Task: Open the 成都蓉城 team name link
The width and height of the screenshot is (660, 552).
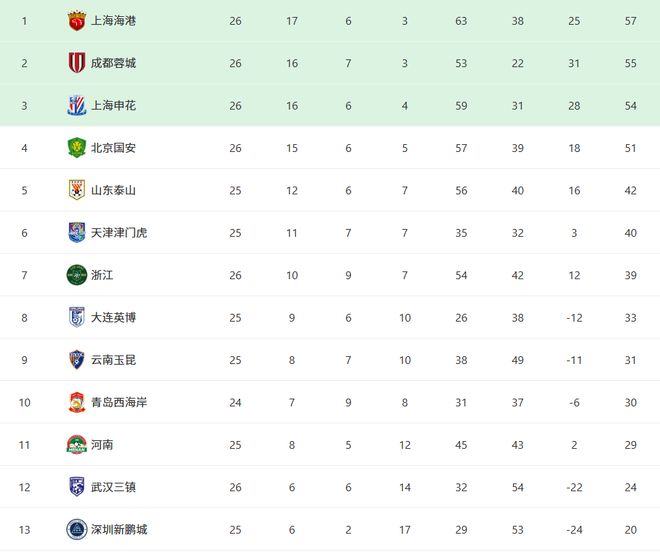Action: point(113,63)
